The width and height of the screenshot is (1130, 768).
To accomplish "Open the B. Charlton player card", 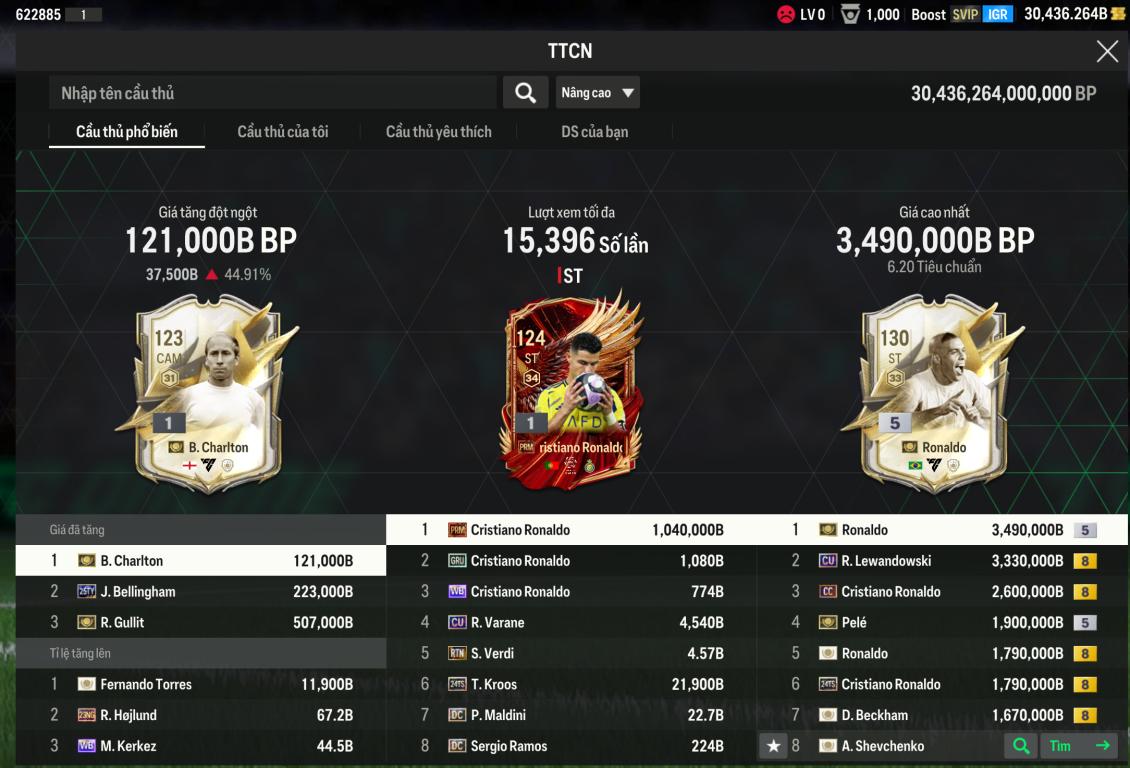I will [208, 395].
